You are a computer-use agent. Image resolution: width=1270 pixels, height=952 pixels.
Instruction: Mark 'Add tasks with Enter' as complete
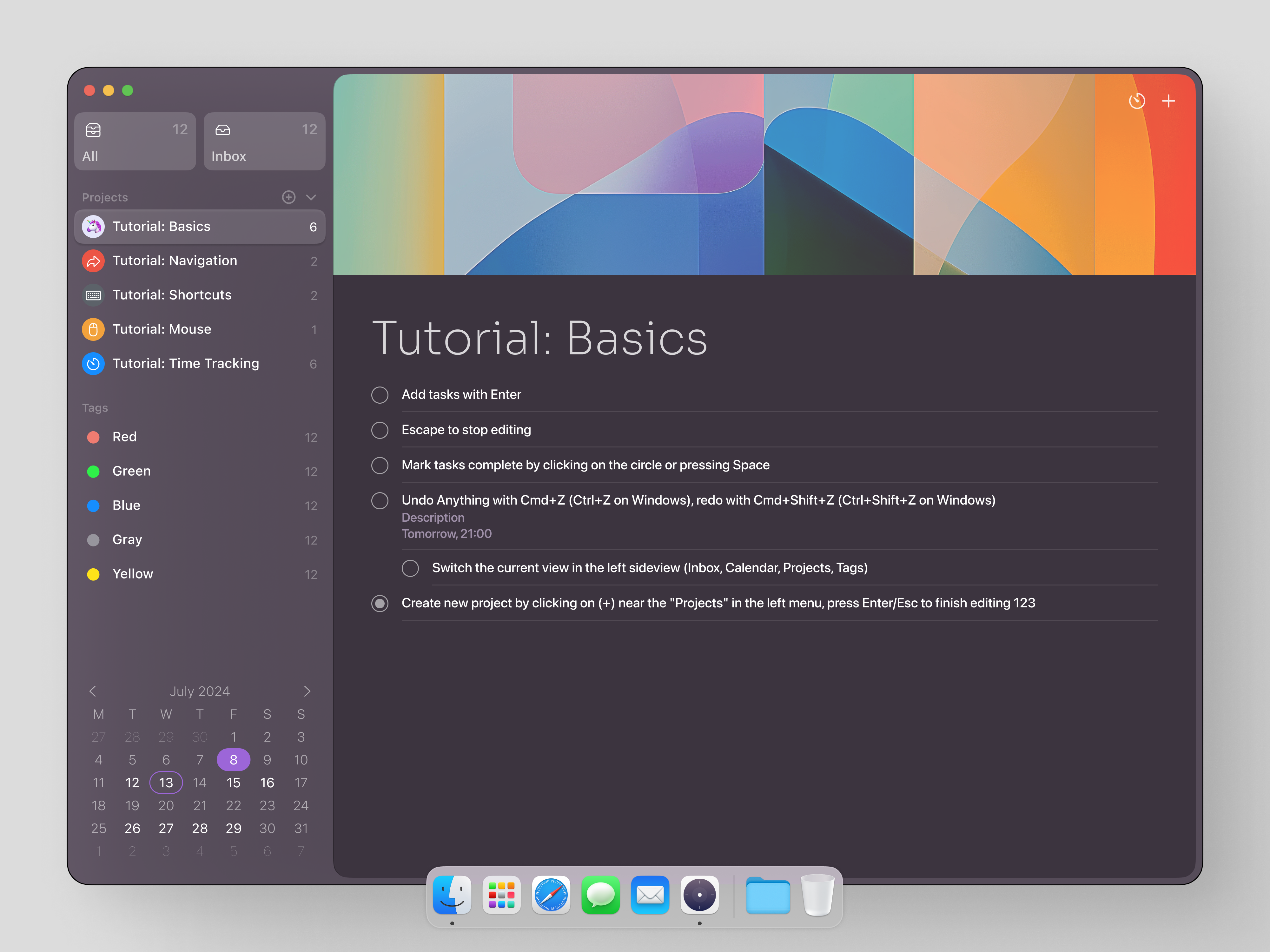pos(380,394)
